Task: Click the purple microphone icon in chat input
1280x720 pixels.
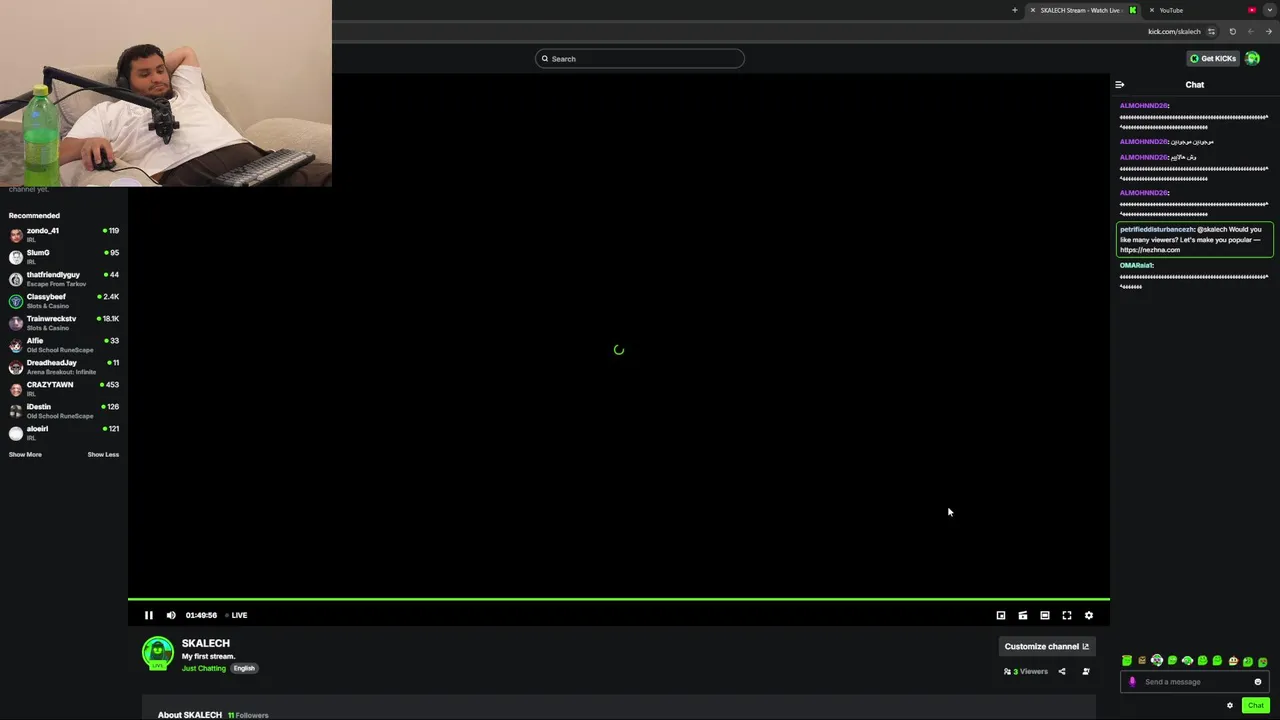Action: click(1132, 682)
